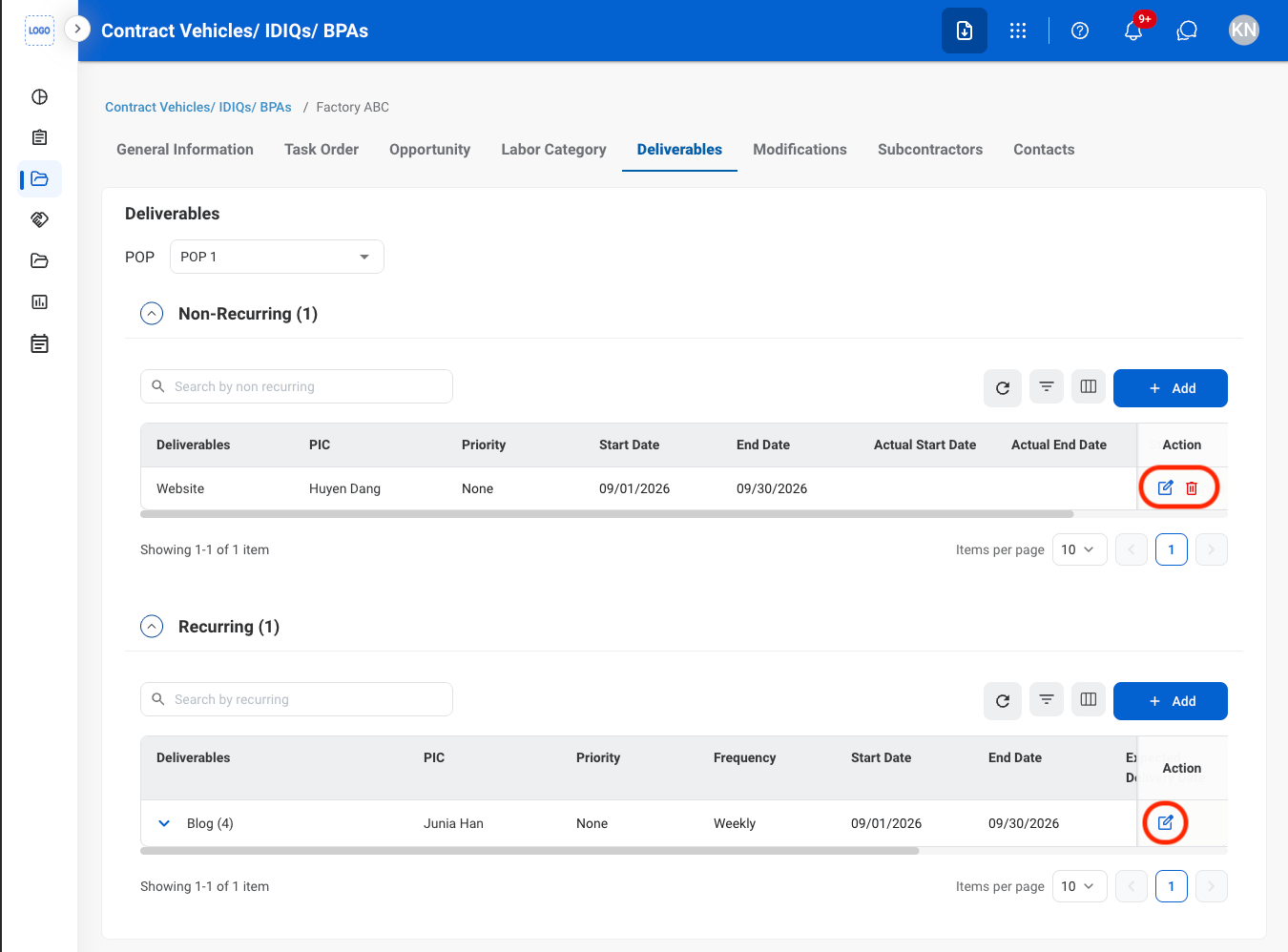Viewport: 1288px width, 952px height.
Task: Open the chat messages icon
Action: pos(1187,31)
